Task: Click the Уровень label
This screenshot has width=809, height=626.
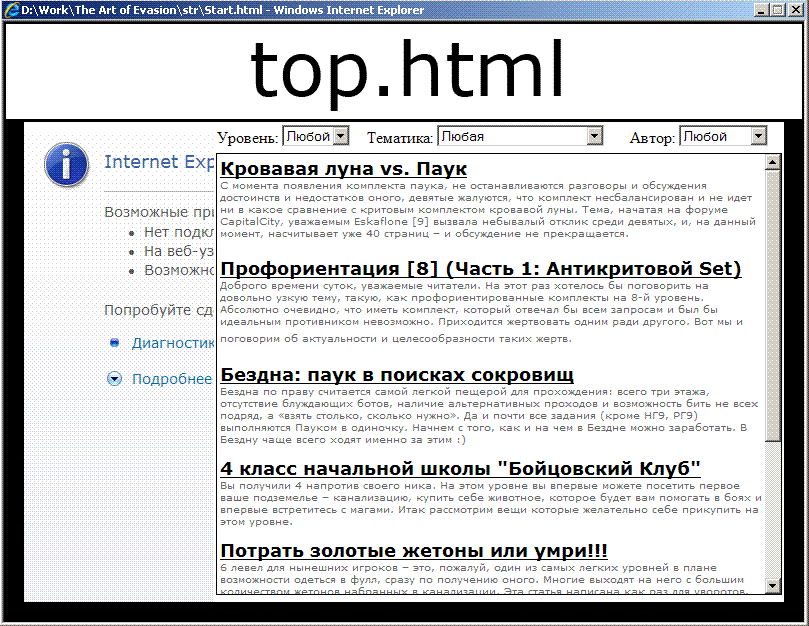Action: pyautogui.click(x=247, y=138)
